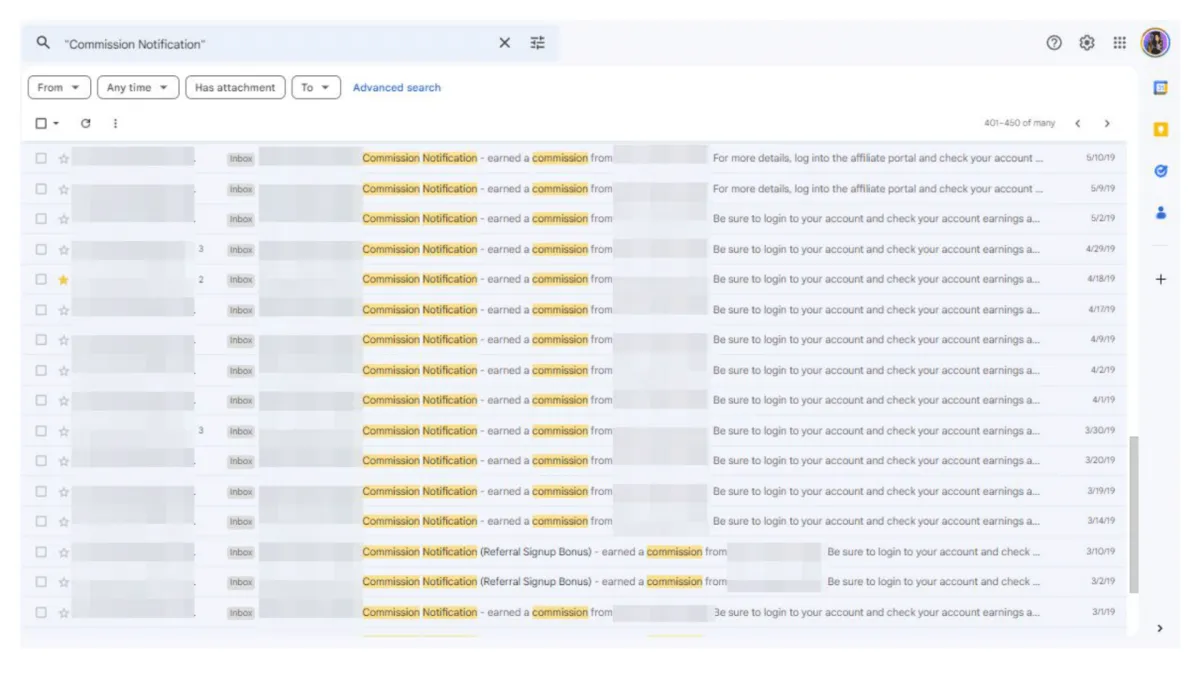The width and height of the screenshot is (1200, 675).
Task: Click the vertical scrollbar thumb
Action: coord(1133,514)
